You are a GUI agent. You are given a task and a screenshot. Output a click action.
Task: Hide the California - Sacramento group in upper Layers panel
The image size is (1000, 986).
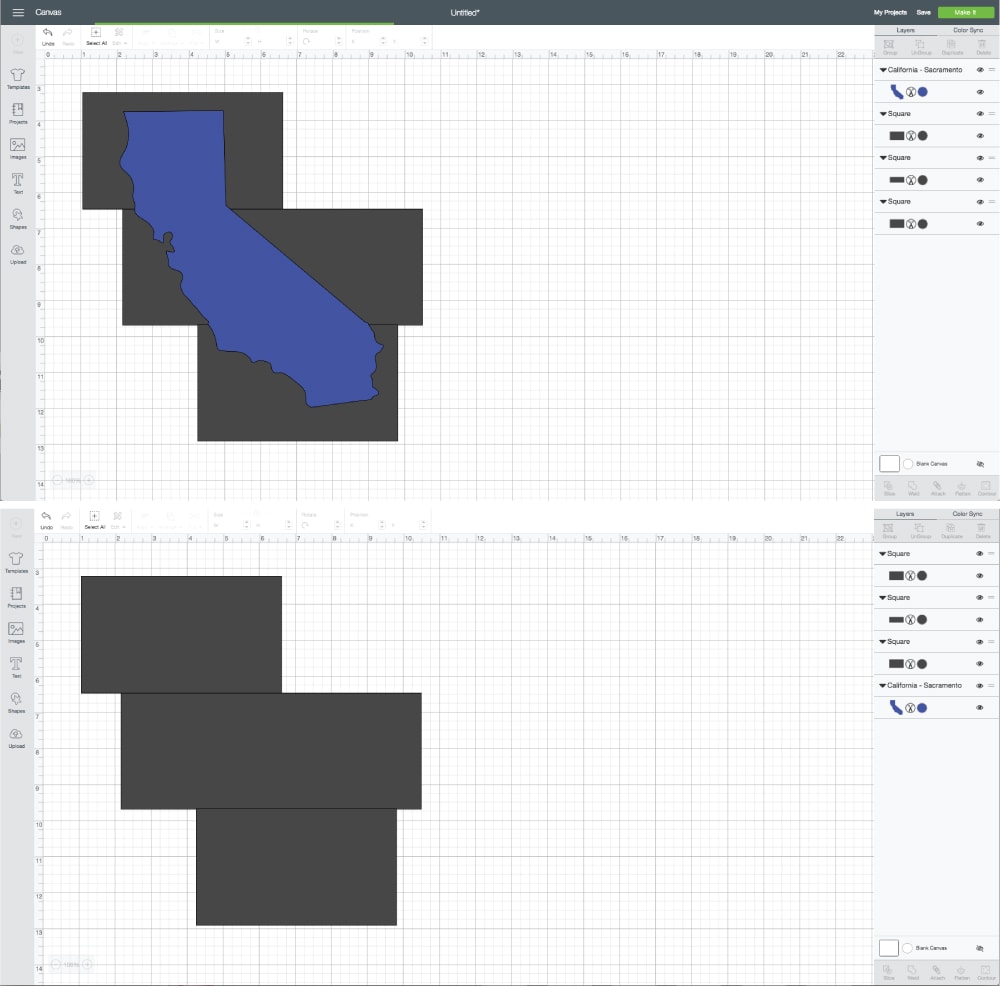pyautogui.click(x=980, y=70)
